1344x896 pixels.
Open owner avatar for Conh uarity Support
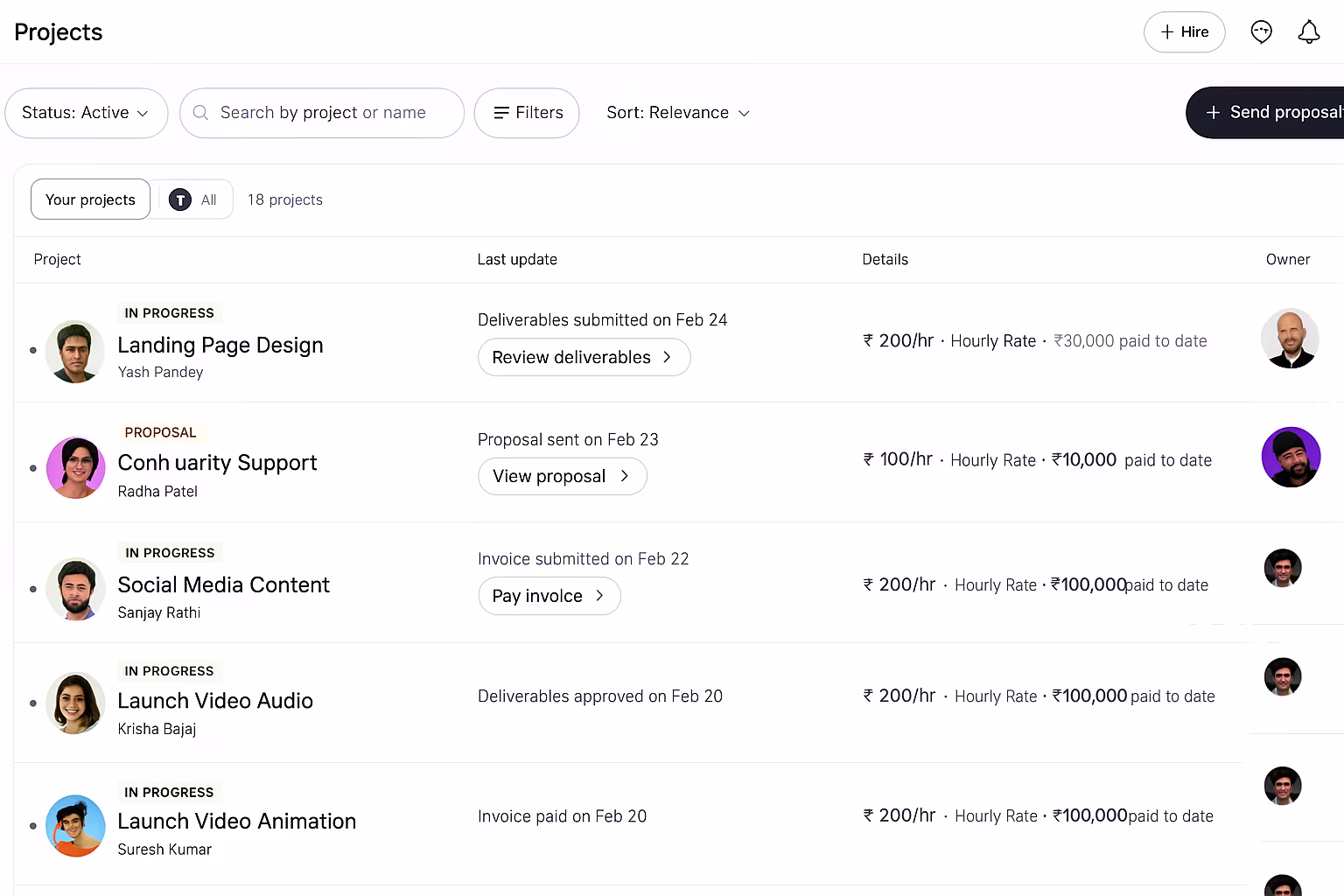point(1291,458)
